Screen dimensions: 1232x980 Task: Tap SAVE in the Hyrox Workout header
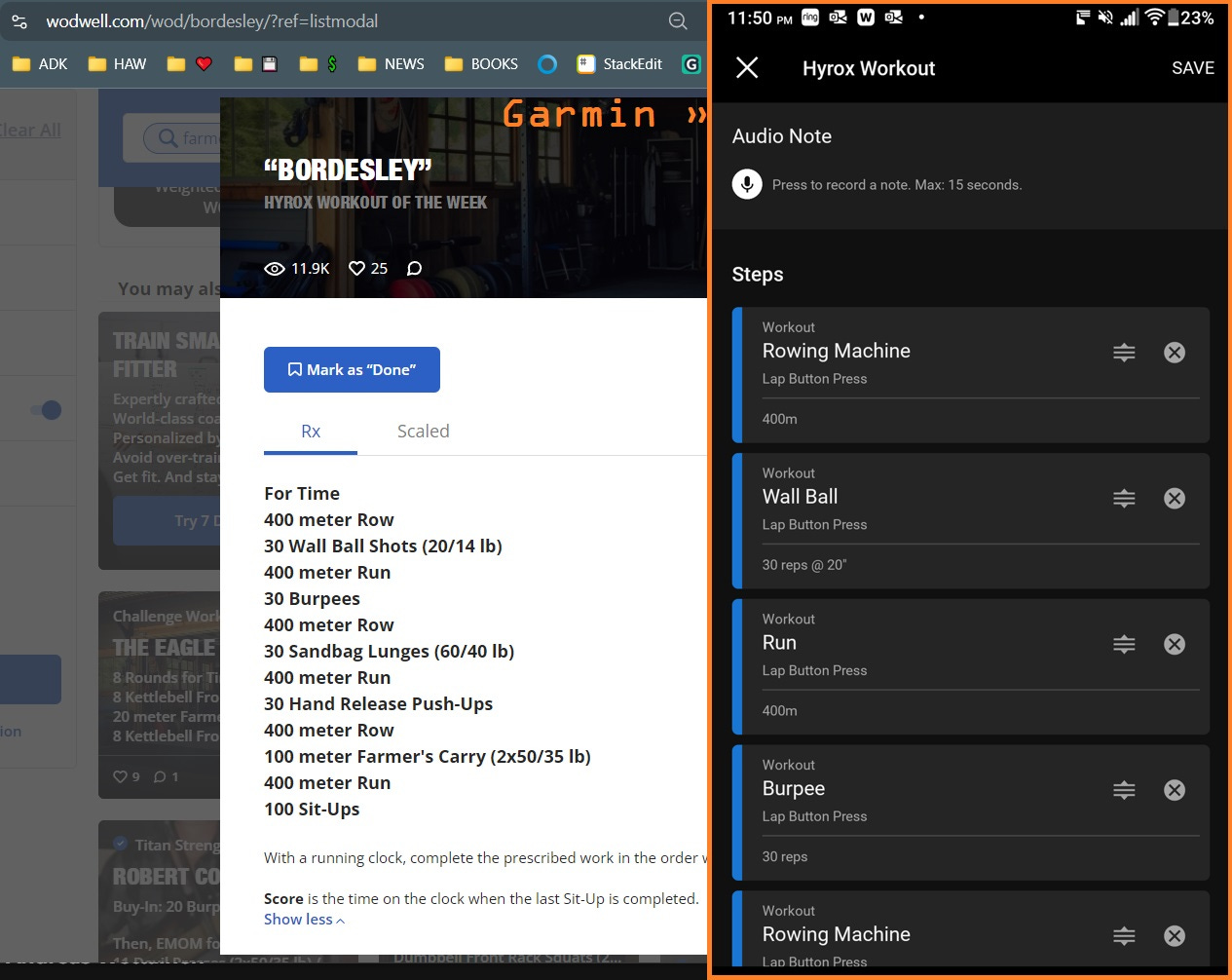(1192, 68)
